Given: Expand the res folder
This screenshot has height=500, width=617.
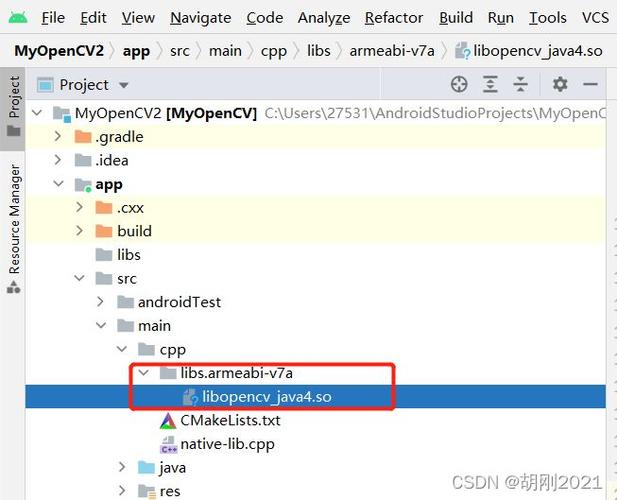Looking at the screenshot, I should pos(122,491).
